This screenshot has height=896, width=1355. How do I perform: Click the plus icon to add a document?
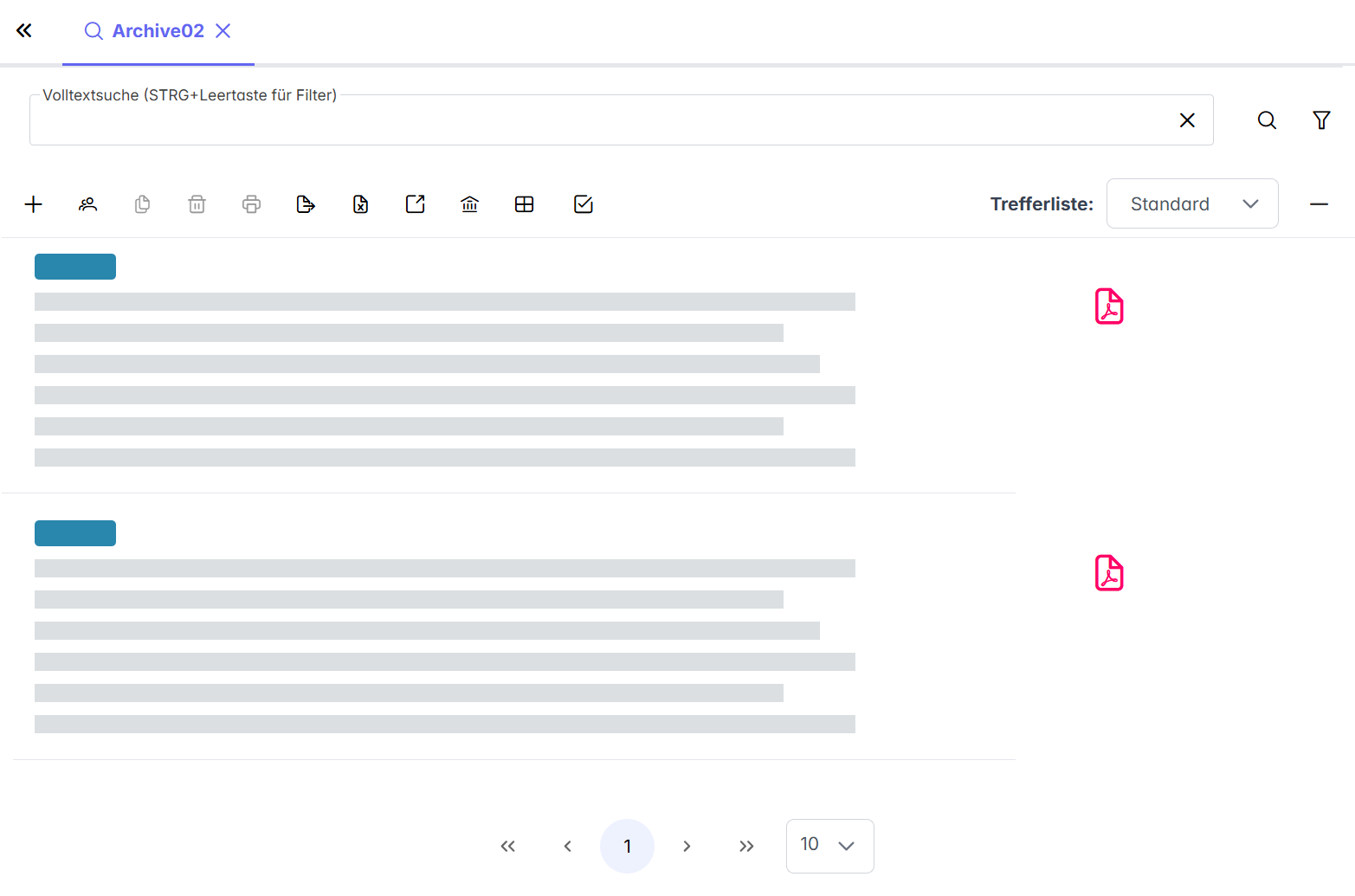tap(34, 204)
